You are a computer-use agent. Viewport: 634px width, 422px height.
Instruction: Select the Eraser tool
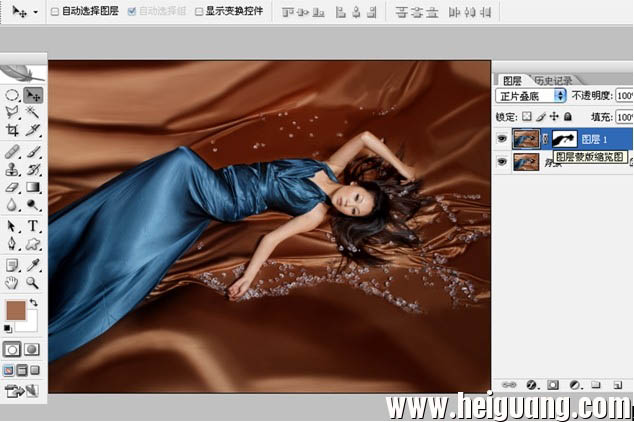tap(12, 188)
